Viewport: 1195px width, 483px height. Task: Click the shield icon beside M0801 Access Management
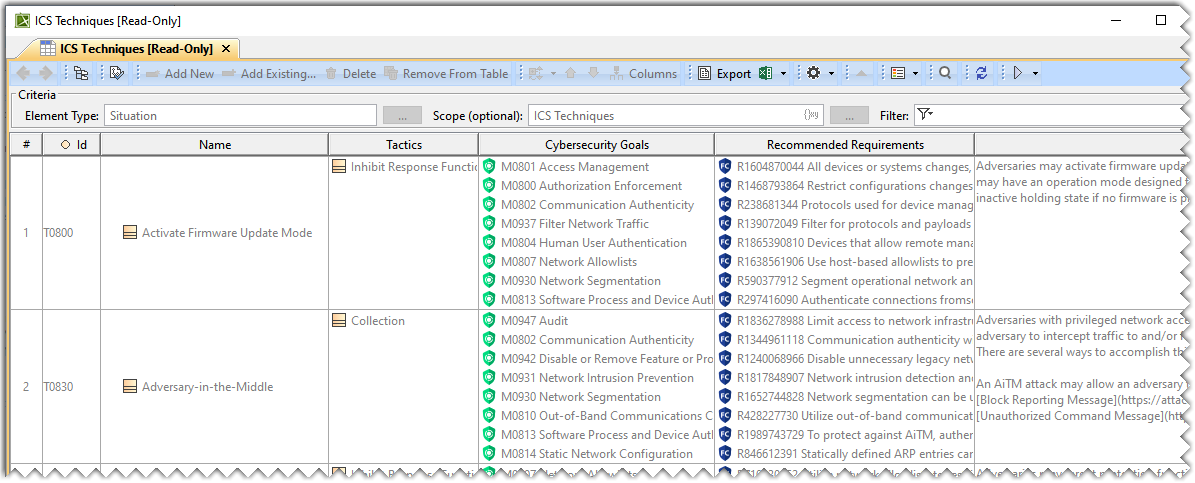click(489, 167)
